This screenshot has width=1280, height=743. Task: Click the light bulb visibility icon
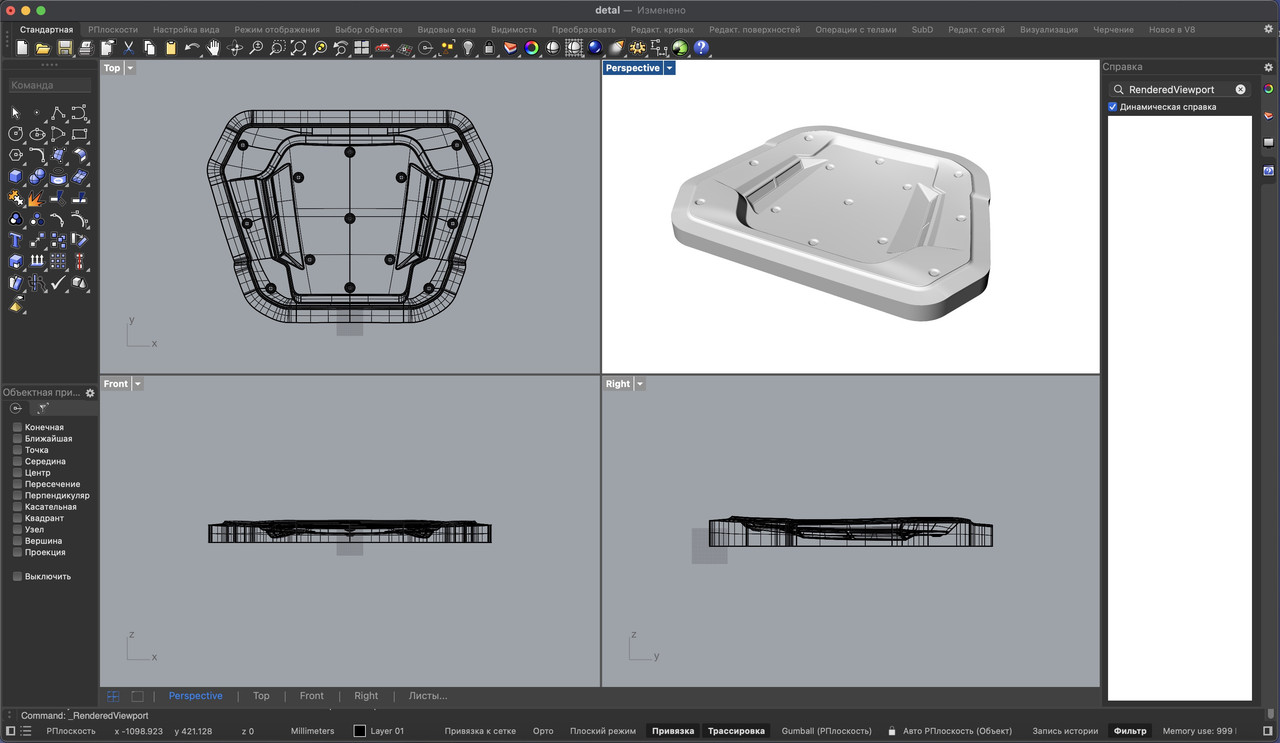[x=468, y=48]
